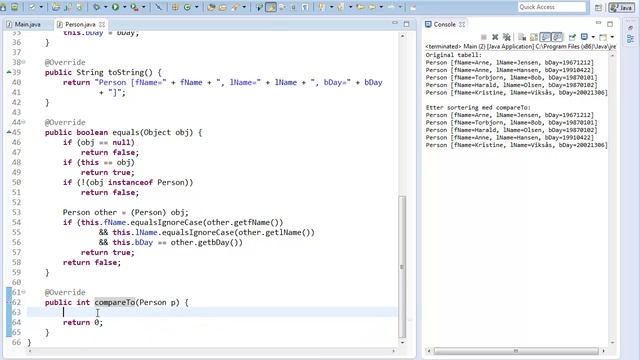Image resolution: width=640 pixels, height=360 pixels.
Task: Collapse the compareTo method fold at line 61
Action: coord(24,292)
